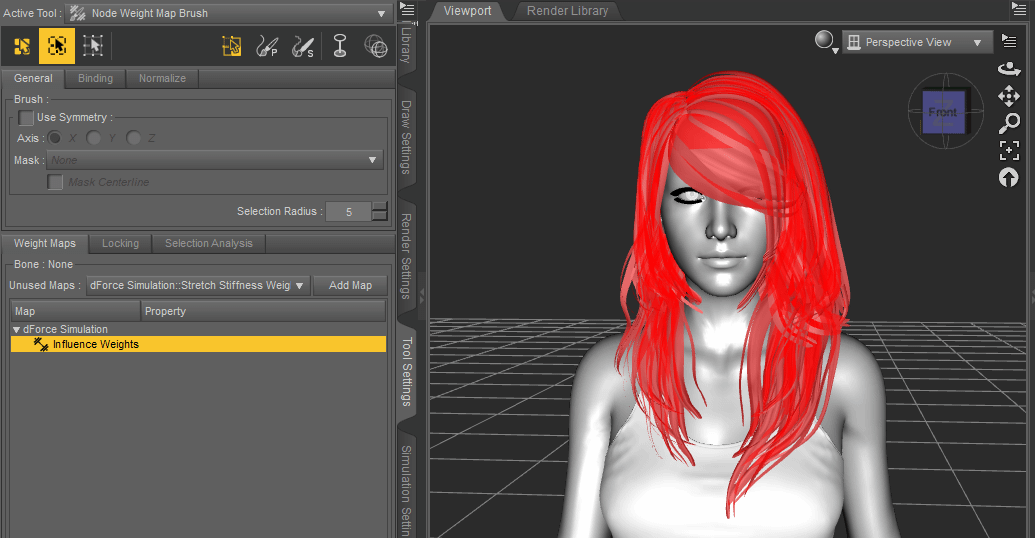
Task: Click the Property column header
Action: point(263,311)
